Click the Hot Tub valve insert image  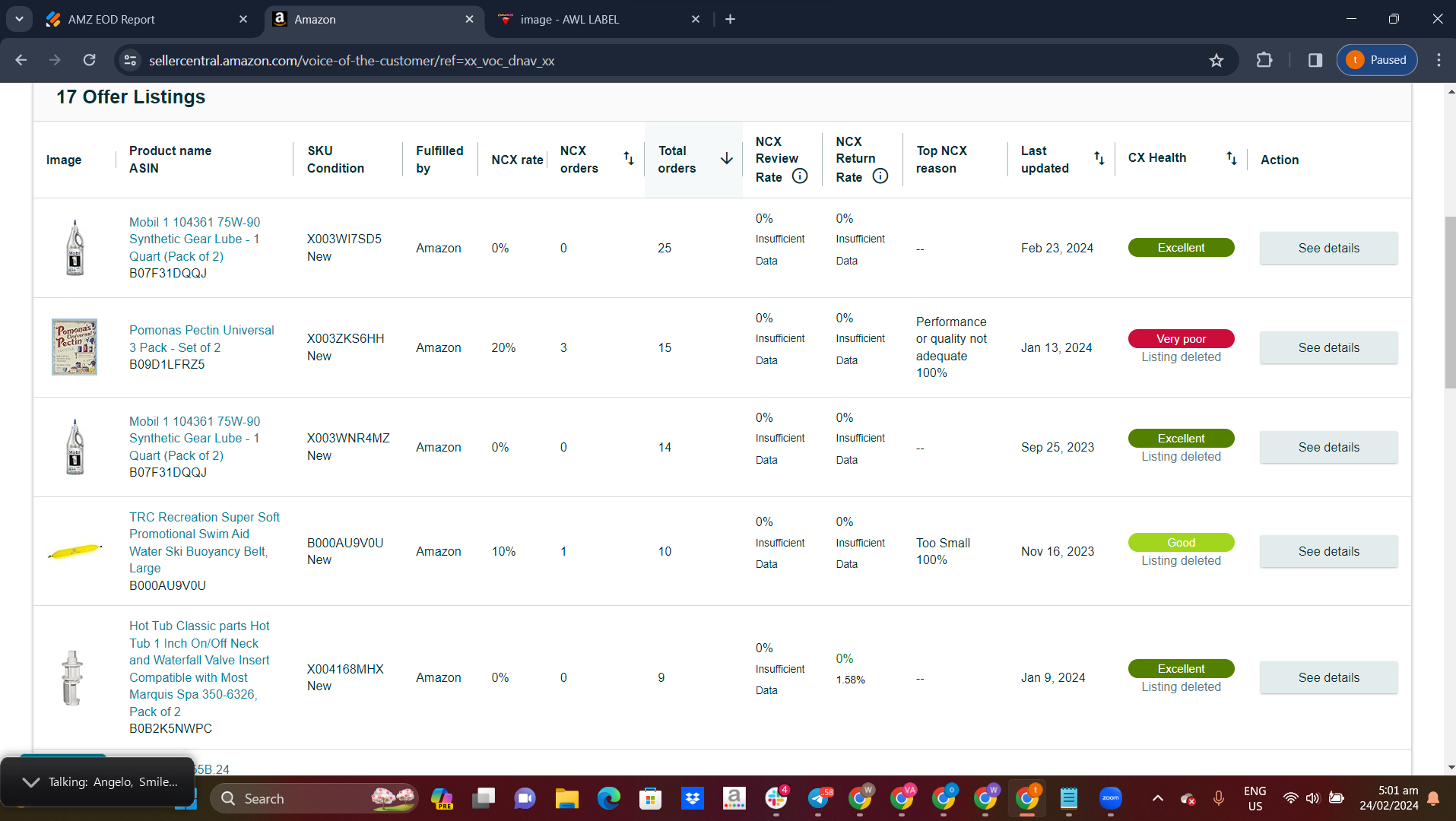[x=72, y=678]
